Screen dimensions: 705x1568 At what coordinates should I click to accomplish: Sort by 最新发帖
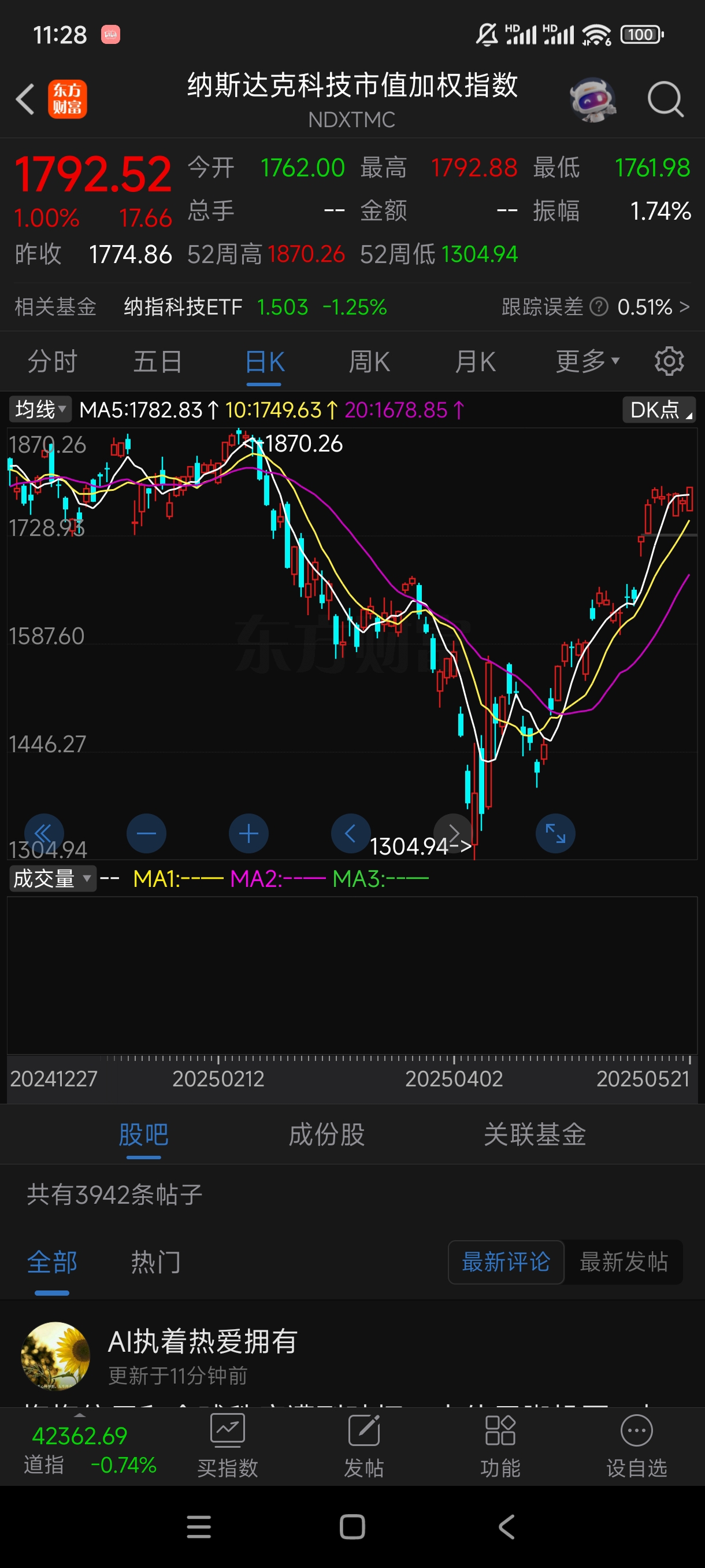[624, 1262]
